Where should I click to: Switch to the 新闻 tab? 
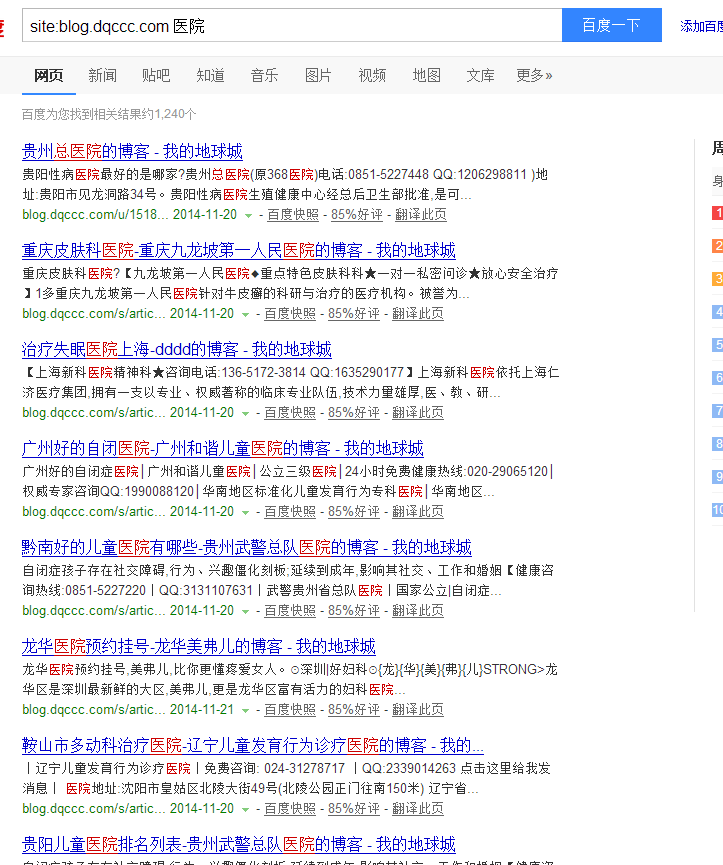click(x=103, y=75)
